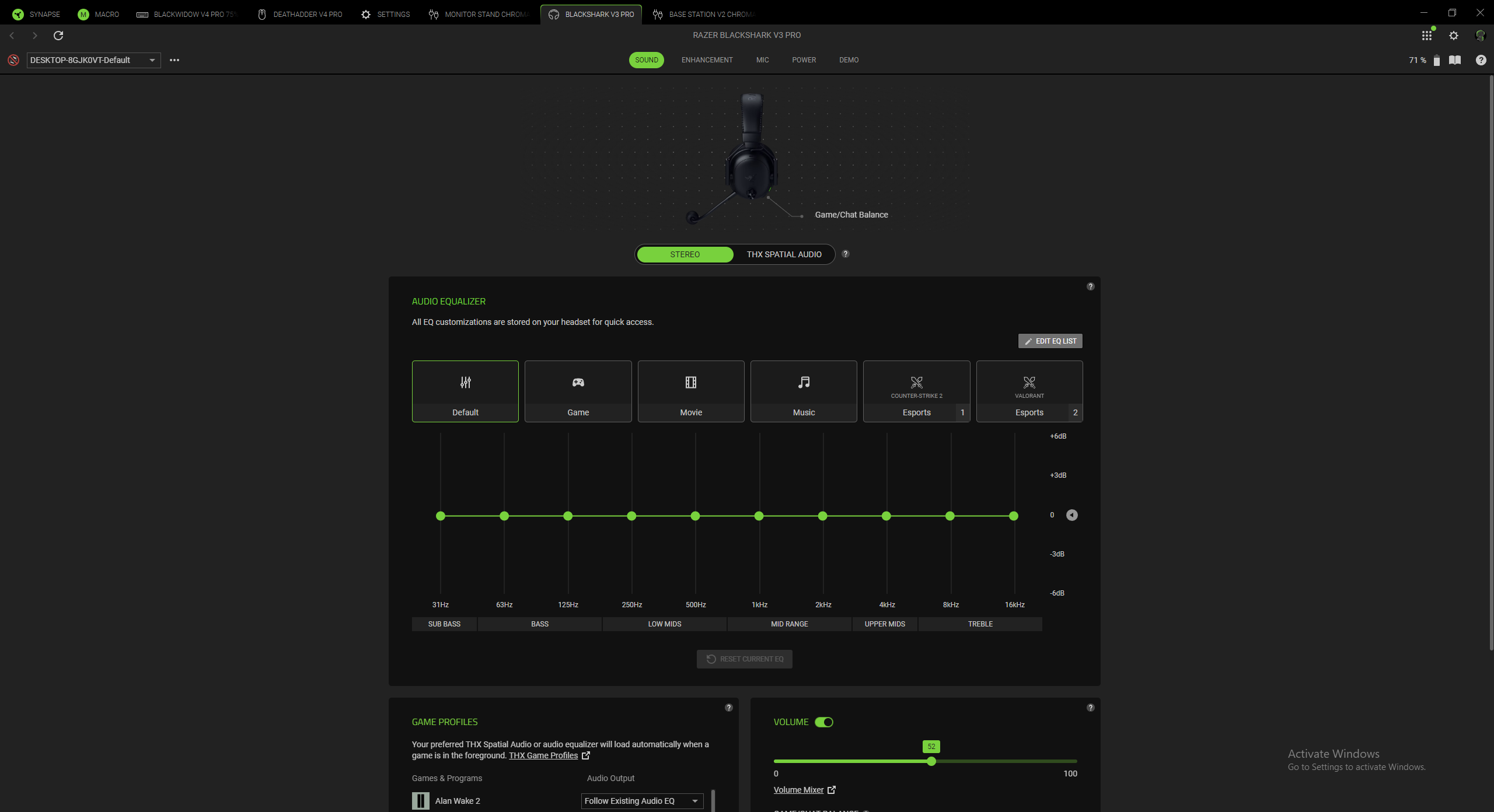Click the 4kHz EQ band handle
1494x812 pixels.
click(x=886, y=516)
